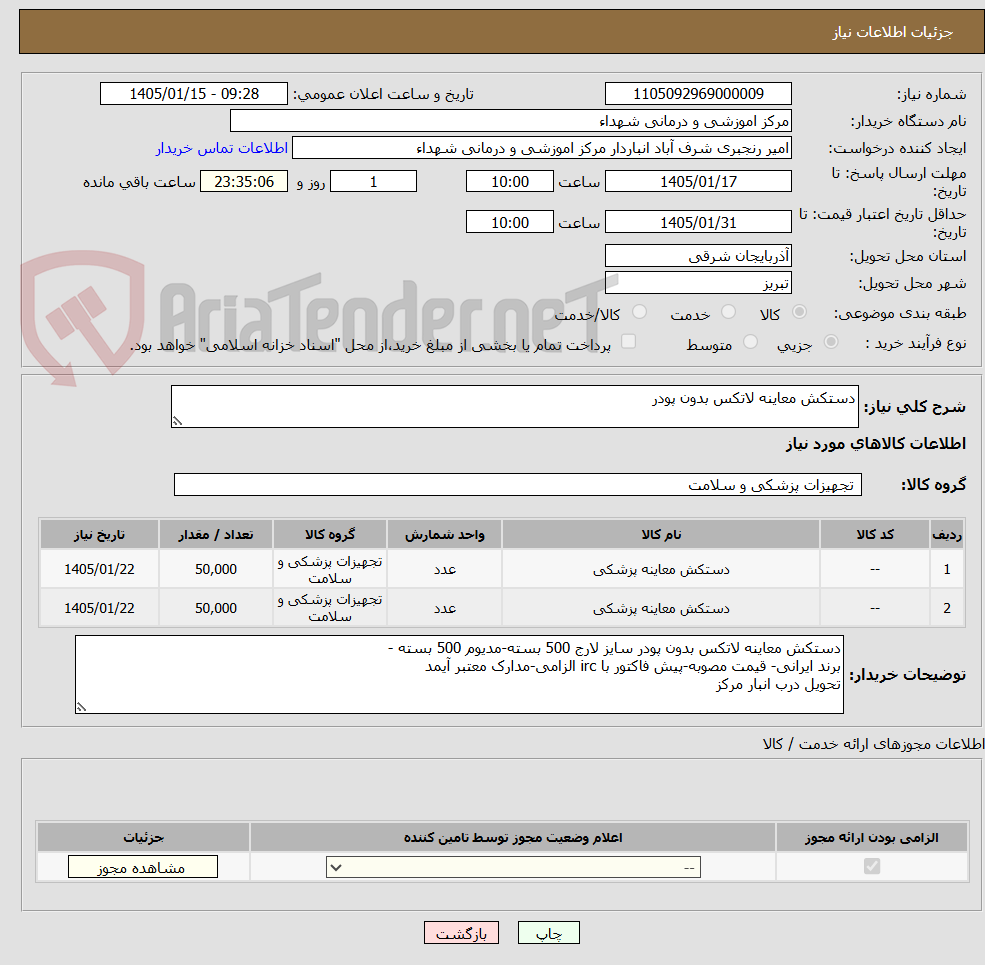Click the buyer organization name field
The width and height of the screenshot is (985, 965).
(510, 121)
